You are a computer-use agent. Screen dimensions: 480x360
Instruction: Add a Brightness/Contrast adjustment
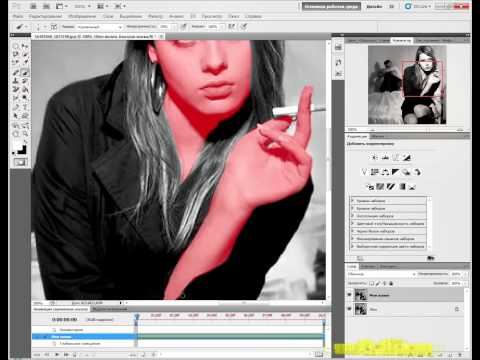click(374, 157)
